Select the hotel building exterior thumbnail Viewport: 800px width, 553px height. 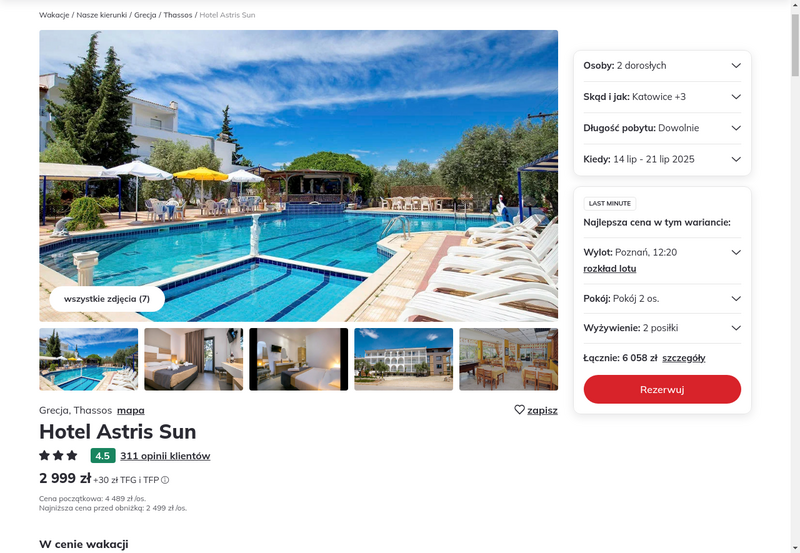404,359
